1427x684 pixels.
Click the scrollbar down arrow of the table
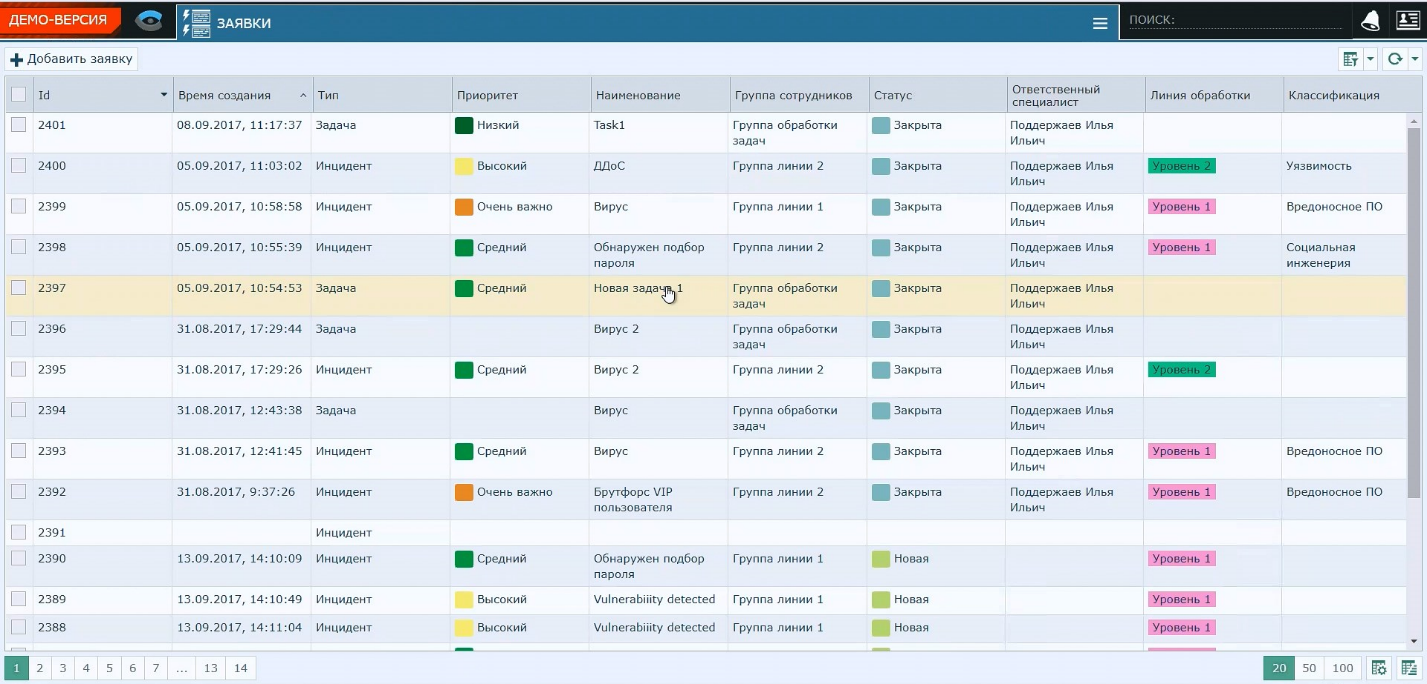(x=1413, y=641)
